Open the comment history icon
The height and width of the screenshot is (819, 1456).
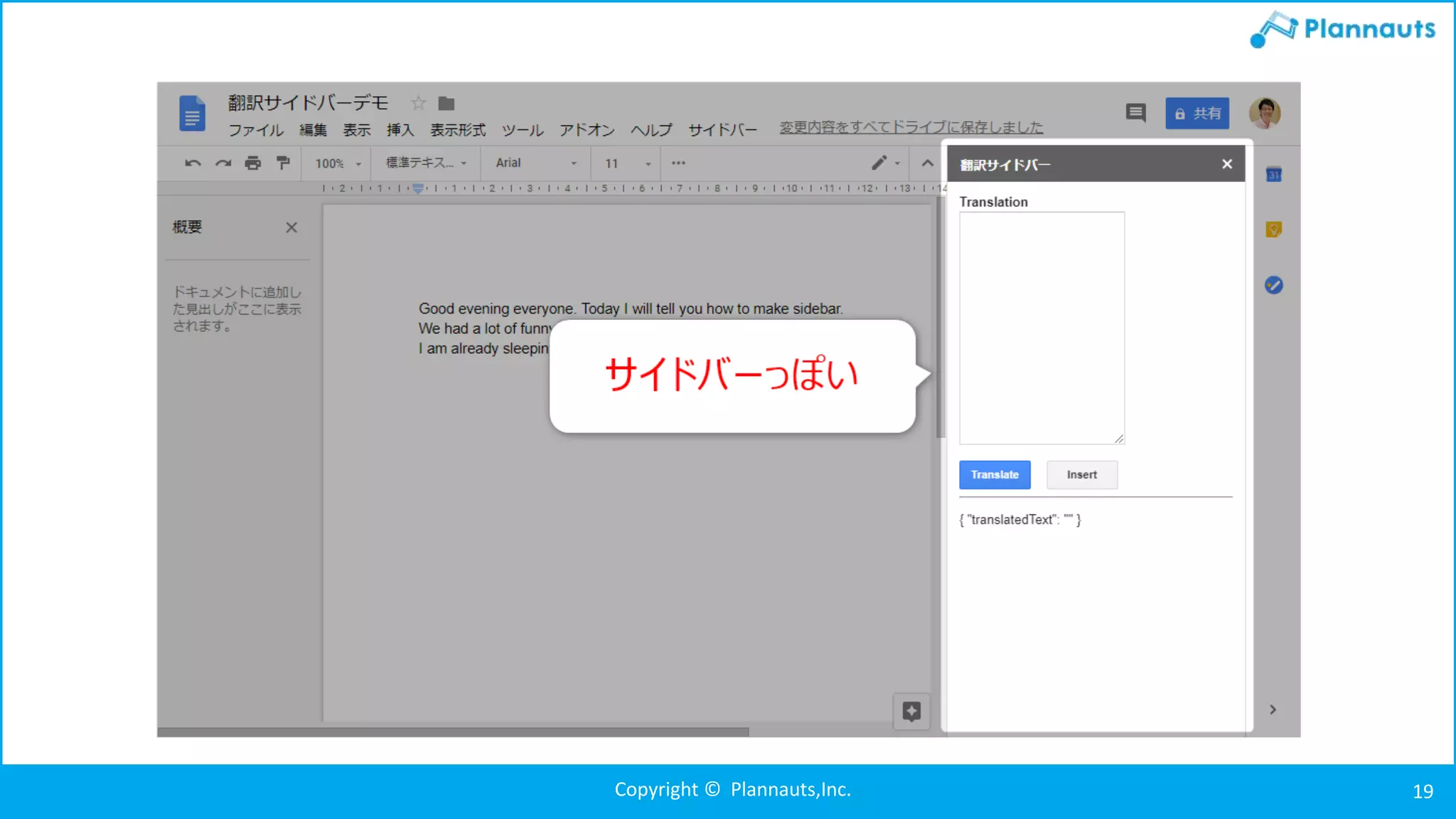point(1135,112)
